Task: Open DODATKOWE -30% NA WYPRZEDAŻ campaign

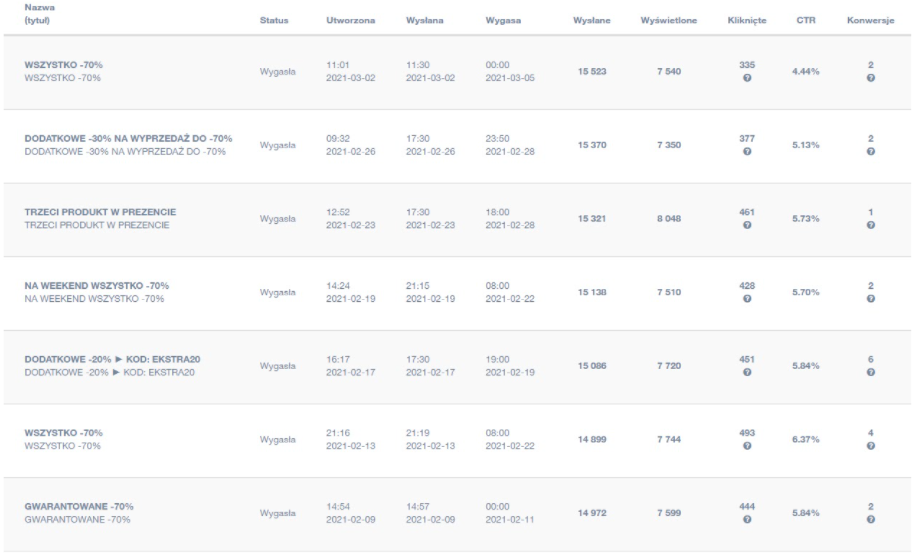Action: pyautogui.click(x=128, y=138)
